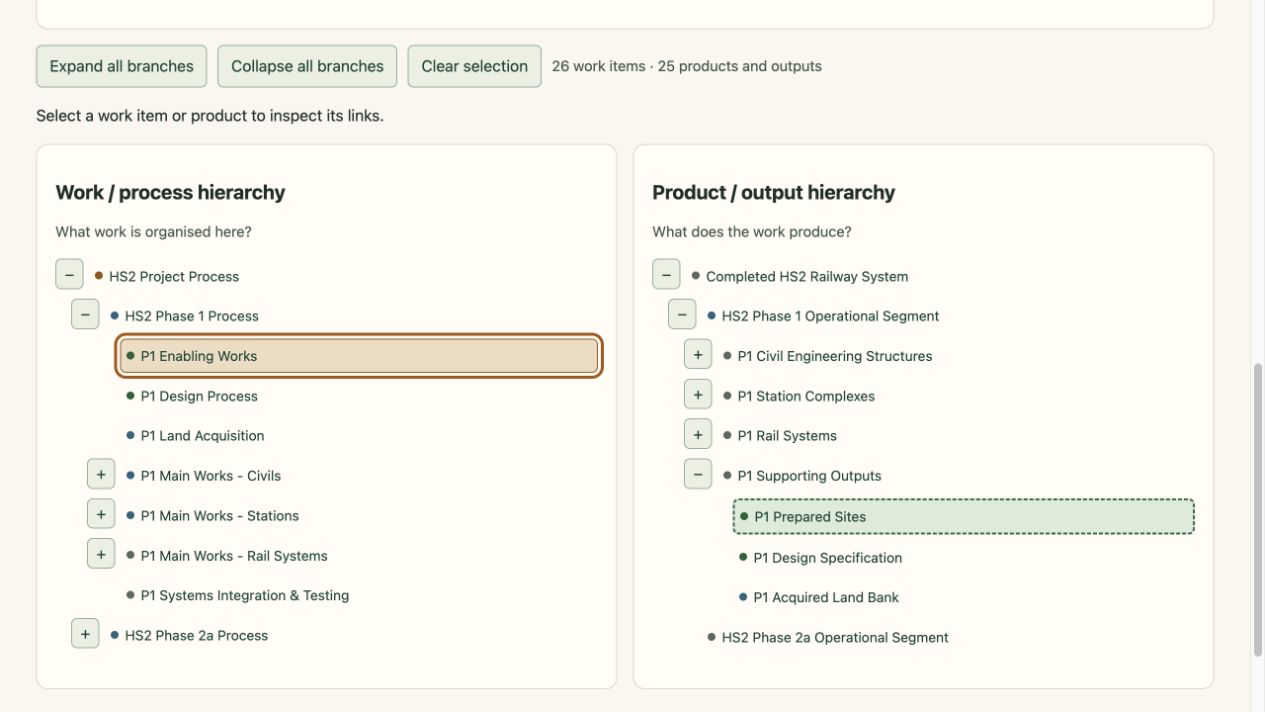Screen dimensions: 1265x712
Task: Expand the P1 Rail Systems product branch
Action: pos(698,434)
